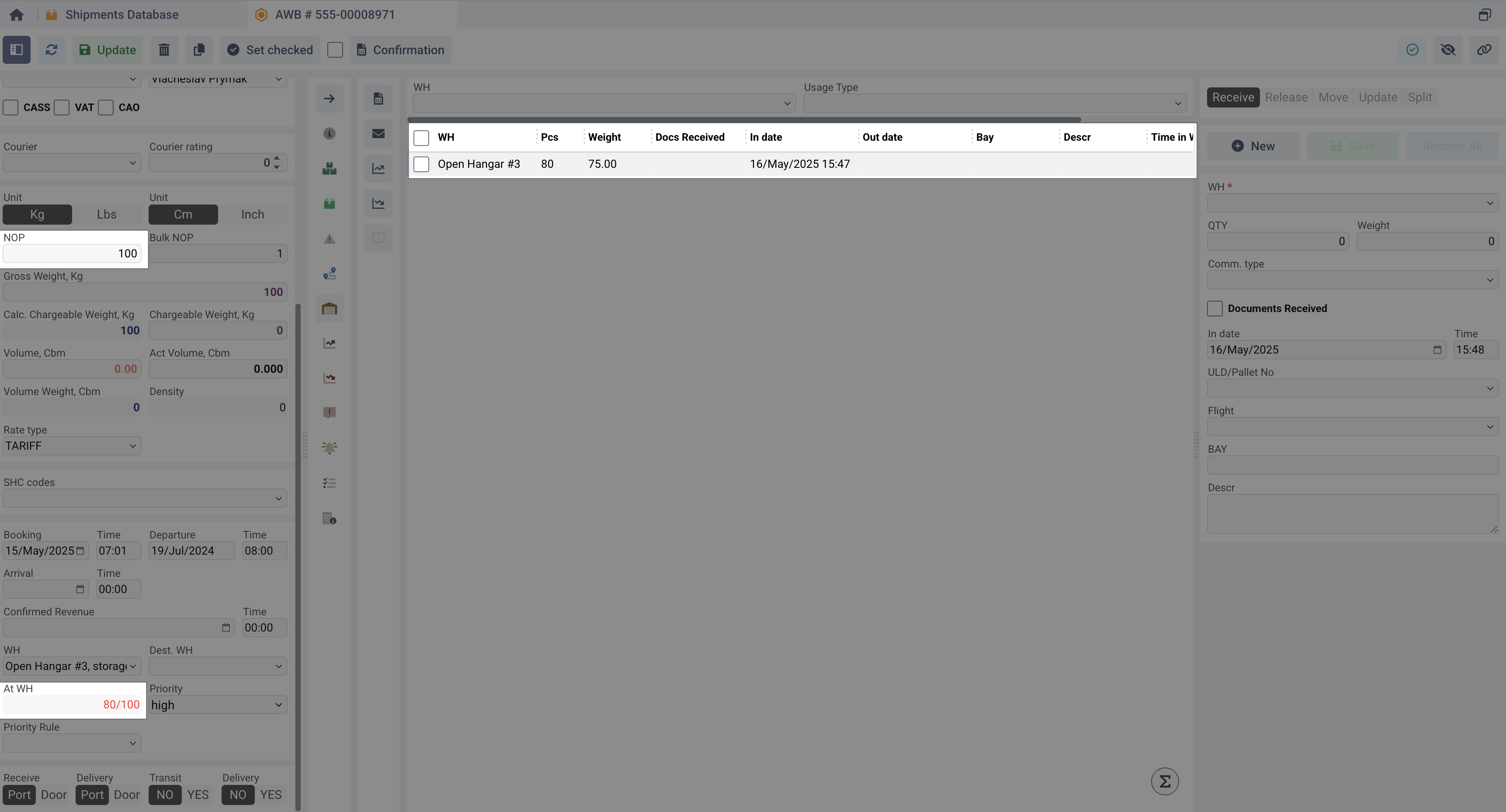Click the sigma totals button

tap(1165, 781)
